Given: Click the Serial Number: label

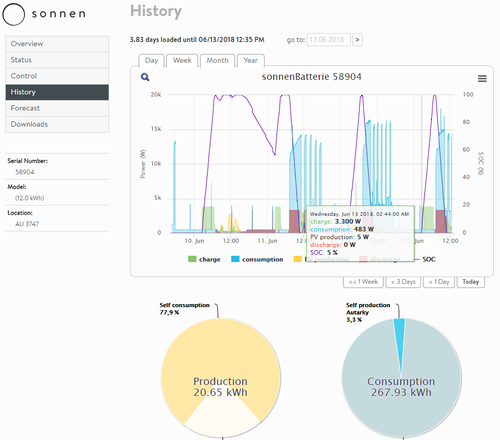Looking at the screenshot, I should click(28, 161).
